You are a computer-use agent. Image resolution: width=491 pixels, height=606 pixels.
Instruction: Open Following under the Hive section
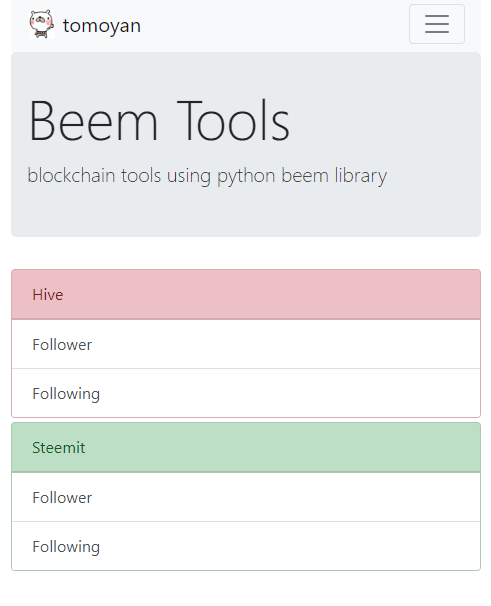[246, 393]
